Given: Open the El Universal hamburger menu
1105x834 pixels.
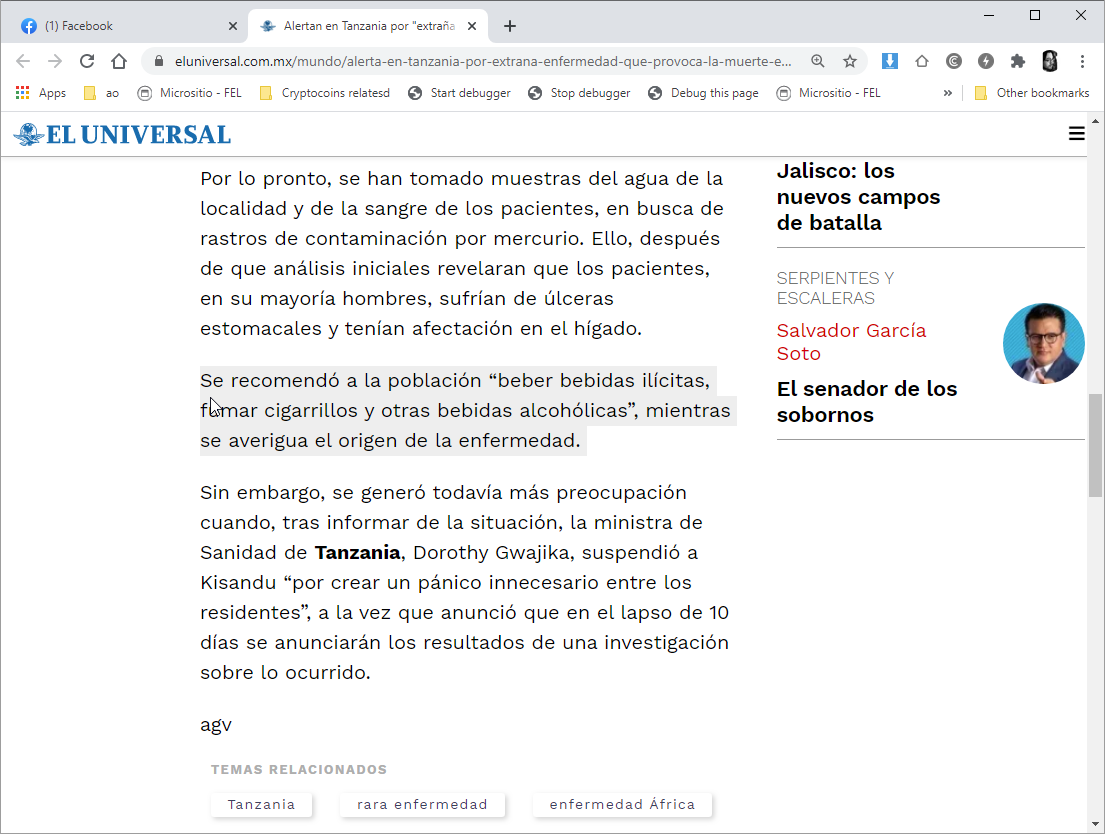Looking at the screenshot, I should 1076,134.
